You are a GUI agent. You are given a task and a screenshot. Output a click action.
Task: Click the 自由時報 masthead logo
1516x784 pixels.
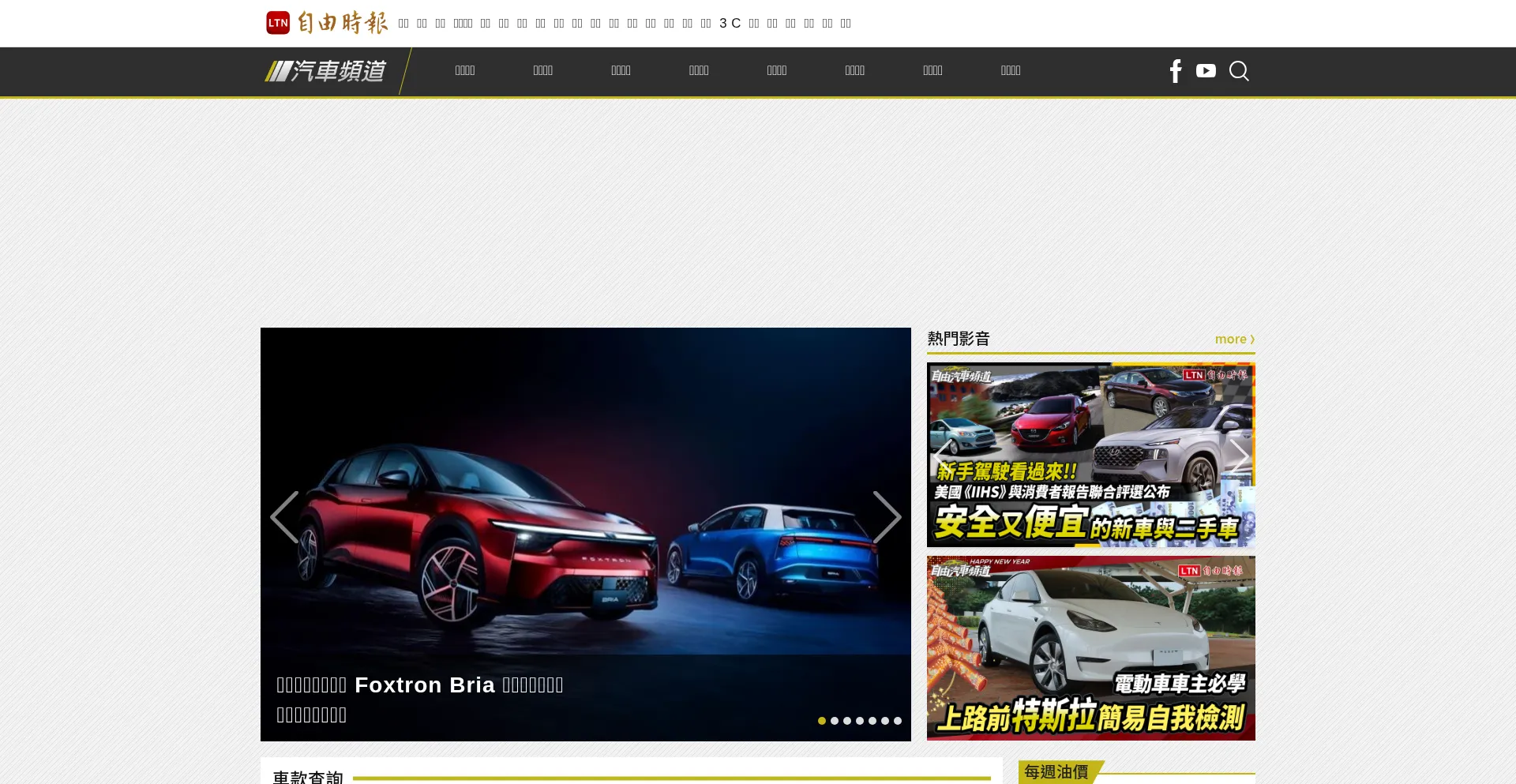pyautogui.click(x=343, y=23)
